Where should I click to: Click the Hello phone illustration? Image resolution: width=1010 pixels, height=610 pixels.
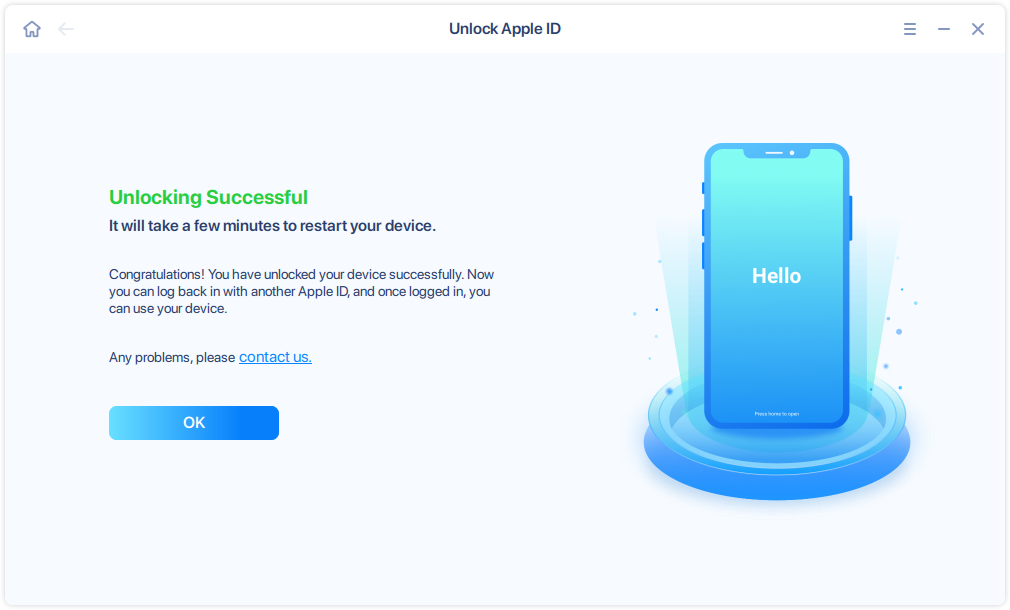point(777,285)
